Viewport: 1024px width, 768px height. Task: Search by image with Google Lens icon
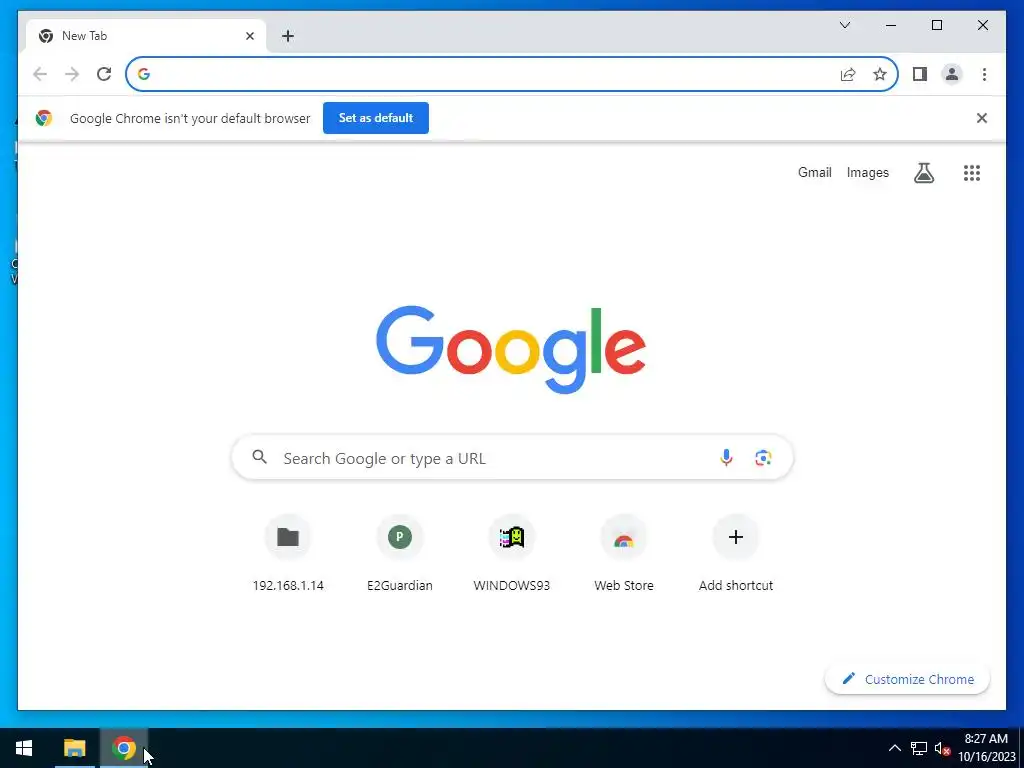[x=763, y=458]
